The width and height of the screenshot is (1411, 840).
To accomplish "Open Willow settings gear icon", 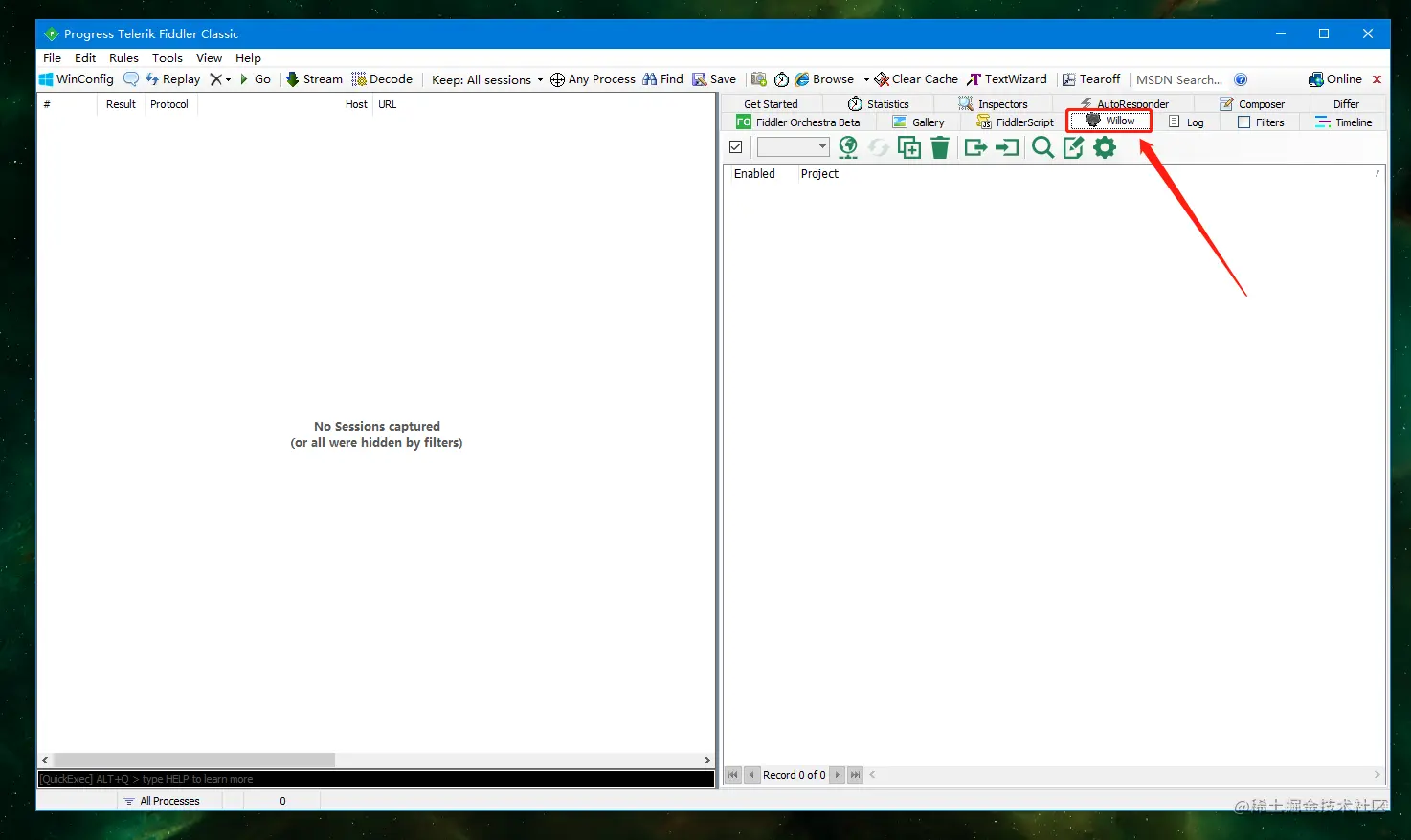I will pyautogui.click(x=1105, y=147).
